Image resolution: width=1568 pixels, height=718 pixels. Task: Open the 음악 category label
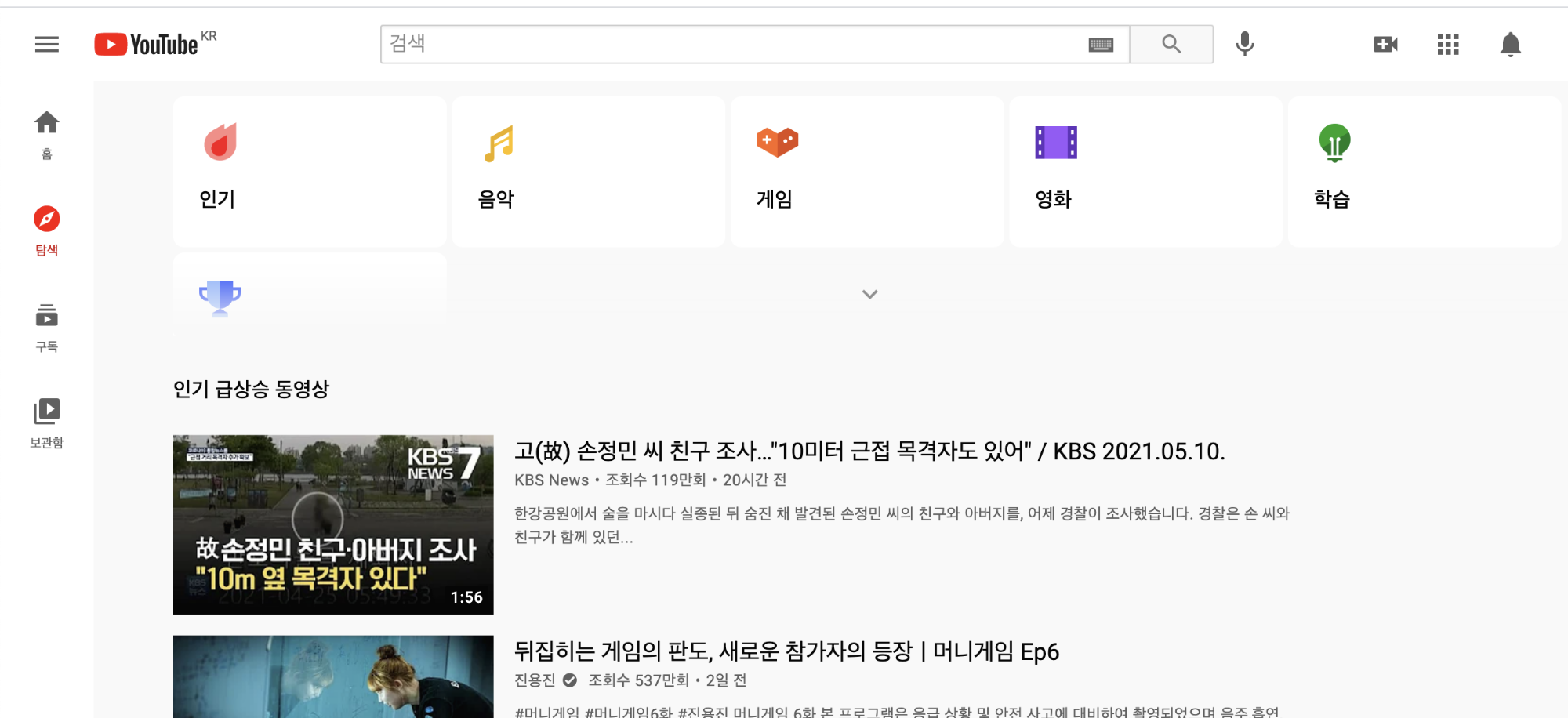tap(496, 199)
